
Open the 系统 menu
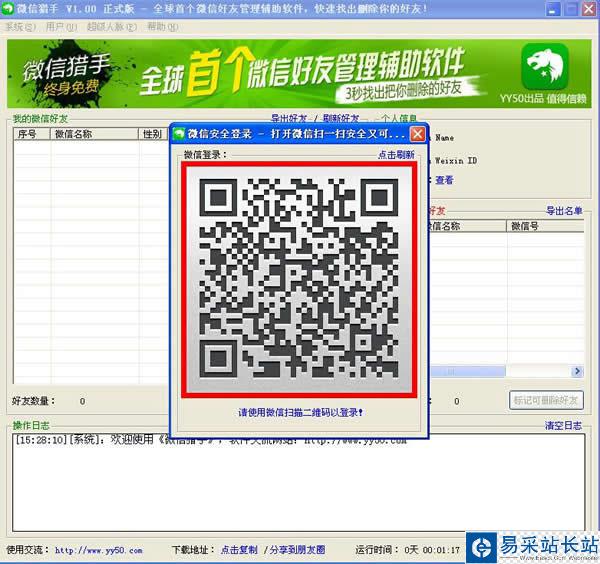tap(20, 27)
